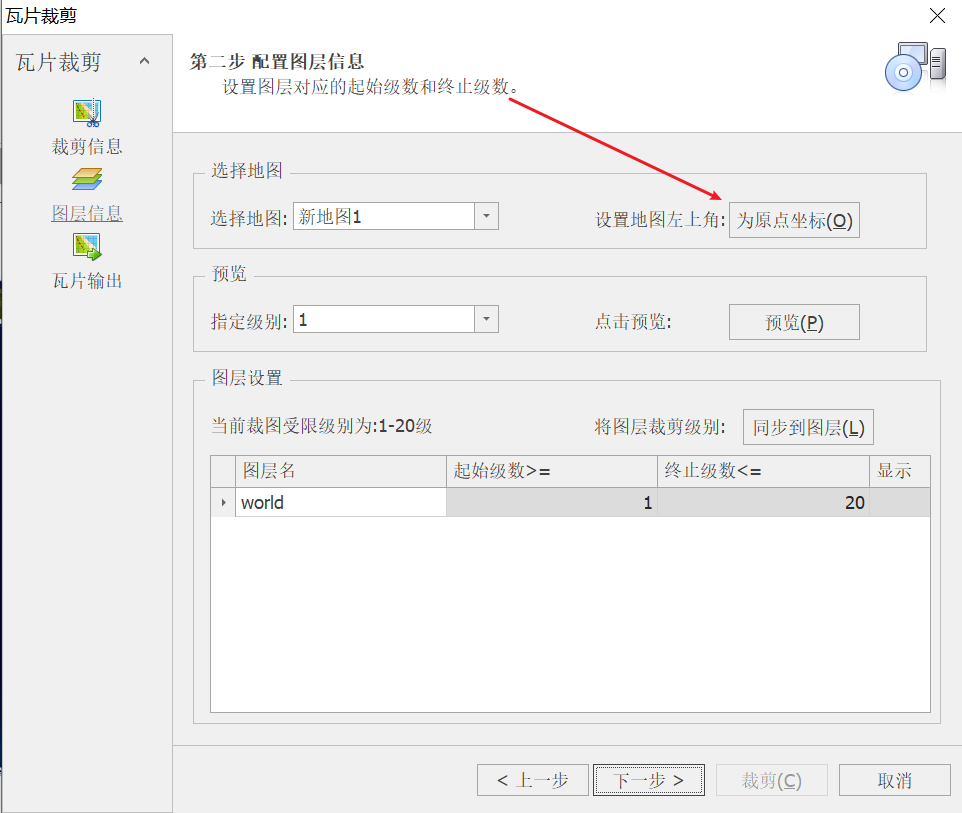962x813 pixels.
Task: Select the 图层信息 layers icon
Action: tap(87, 179)
